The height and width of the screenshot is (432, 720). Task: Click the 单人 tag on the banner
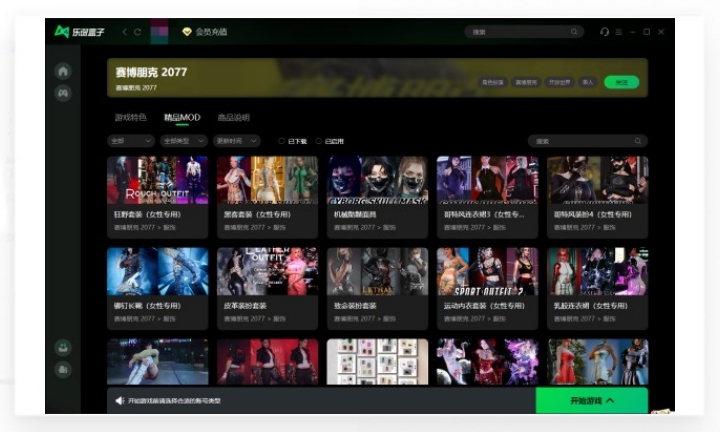pyautogui.click(x=588, y=82)
